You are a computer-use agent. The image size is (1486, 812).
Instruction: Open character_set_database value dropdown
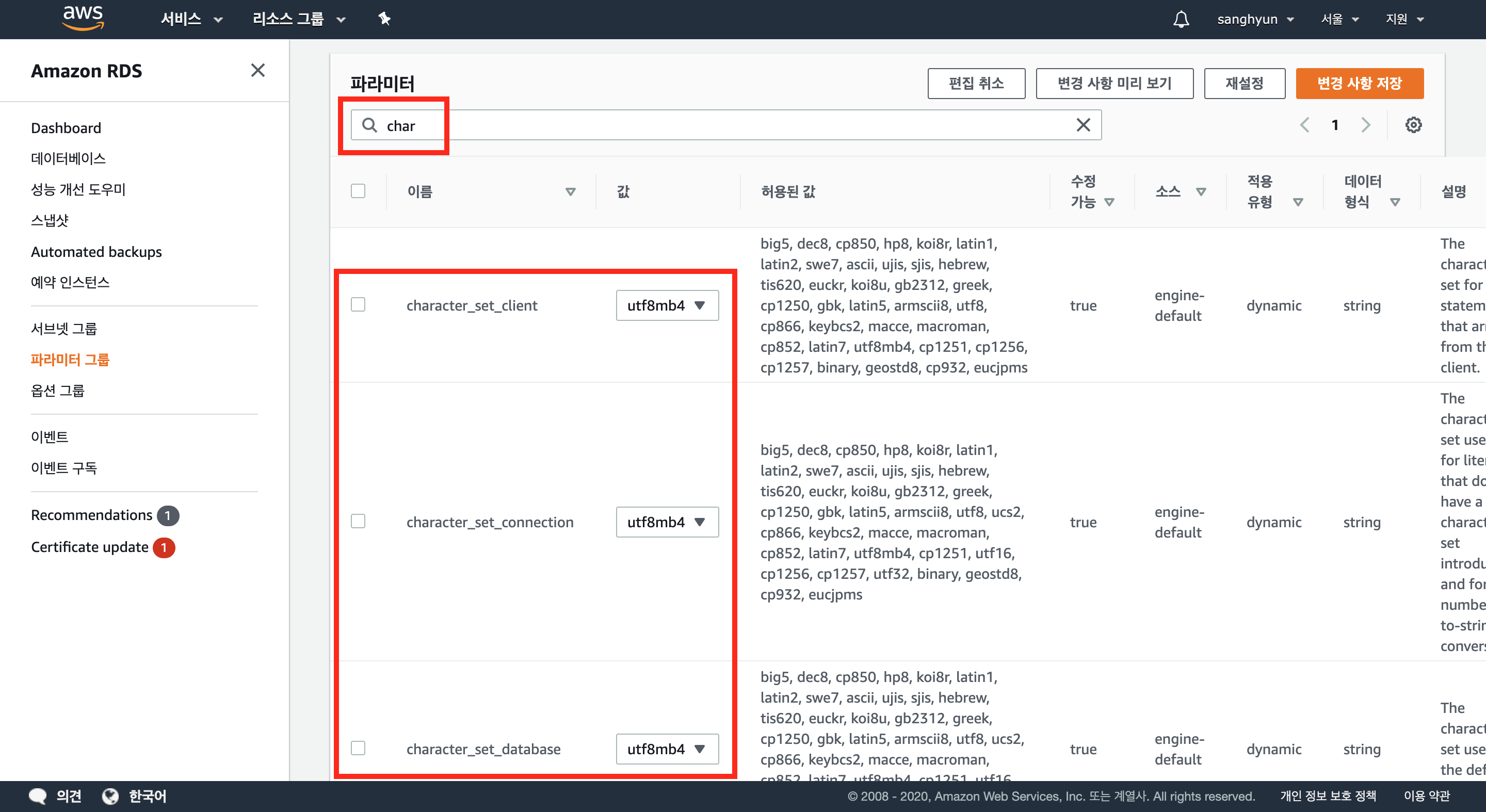tap(667, 749)
